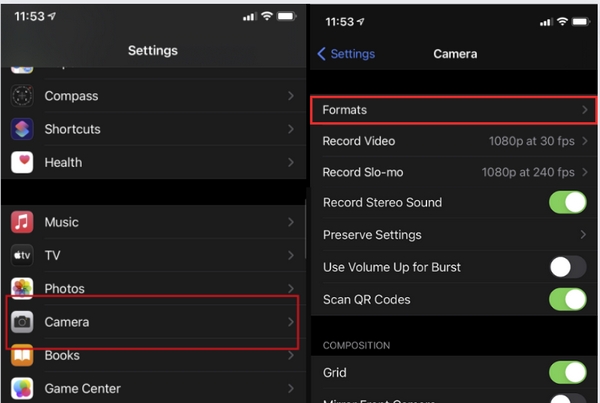
Task: Tap the Music app icon
Action: (x=22, y=222)
